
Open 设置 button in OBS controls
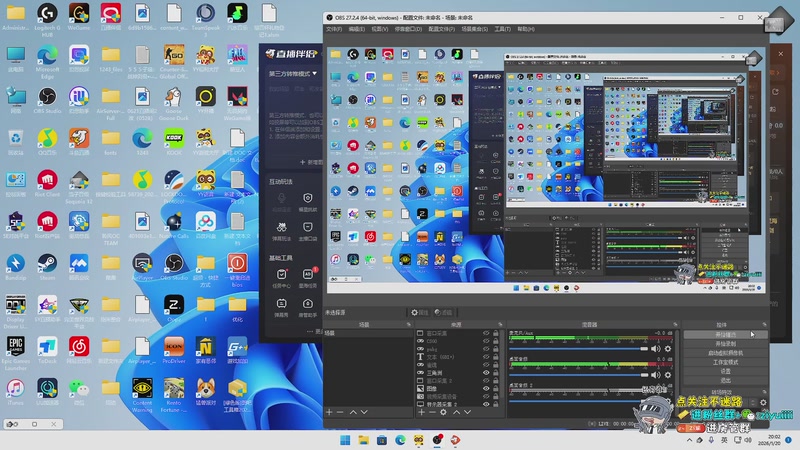pyautogui.click(x=726, y=371)
